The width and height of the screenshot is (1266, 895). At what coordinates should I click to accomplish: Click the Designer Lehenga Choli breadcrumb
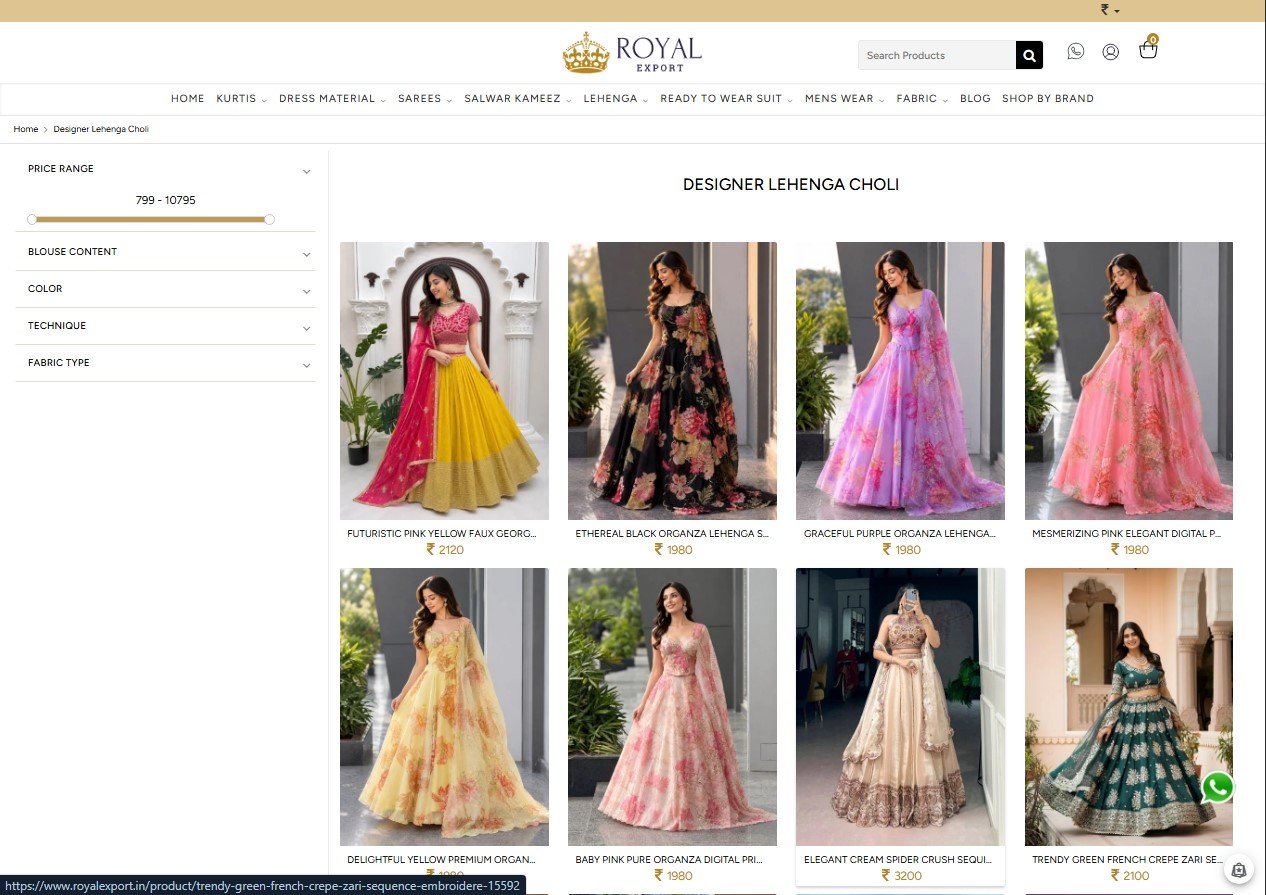[101, 129]
